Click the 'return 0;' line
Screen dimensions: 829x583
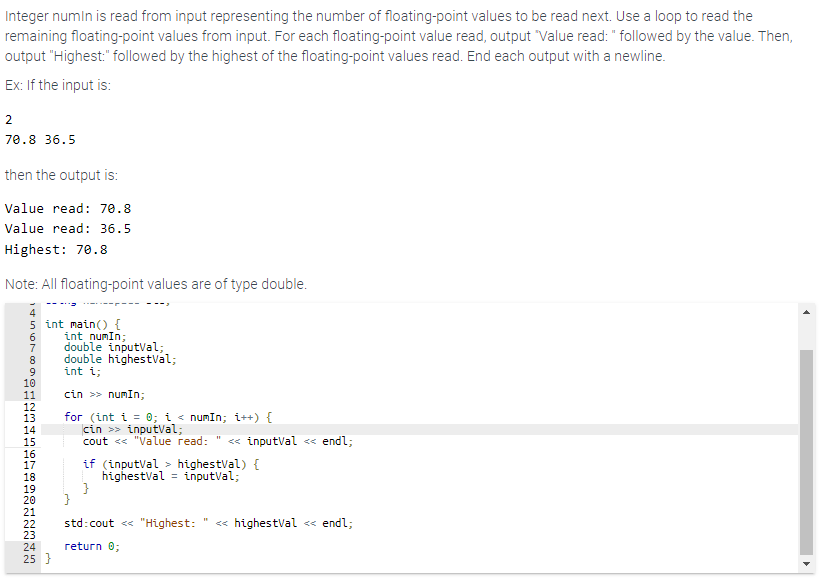click(92, 547)
